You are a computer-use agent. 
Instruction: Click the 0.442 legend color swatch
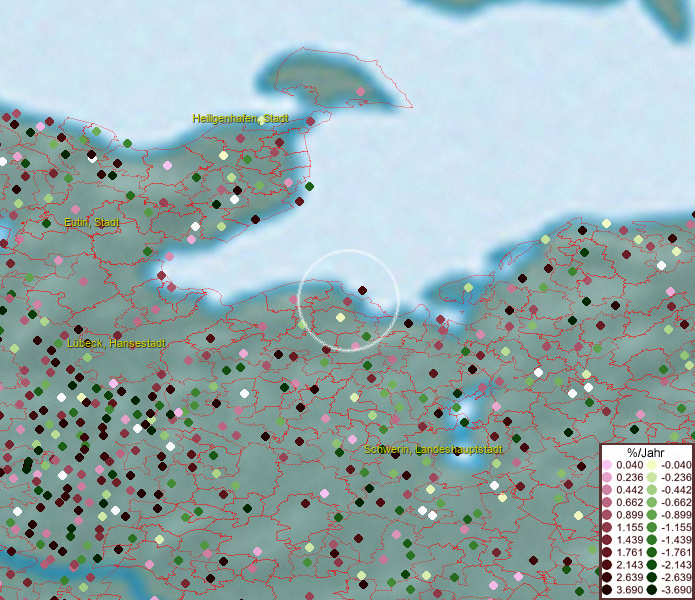click(607, 490)
